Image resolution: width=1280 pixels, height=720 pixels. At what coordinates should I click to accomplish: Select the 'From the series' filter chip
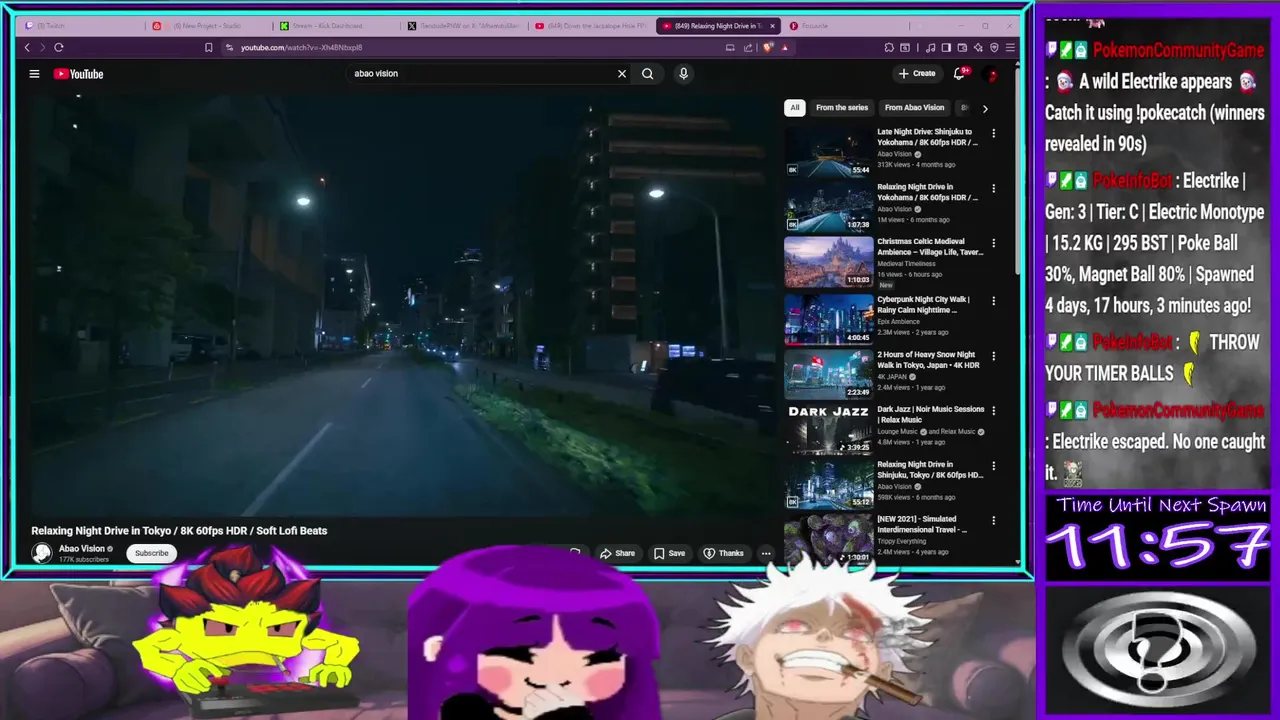[x=842, y=107]
